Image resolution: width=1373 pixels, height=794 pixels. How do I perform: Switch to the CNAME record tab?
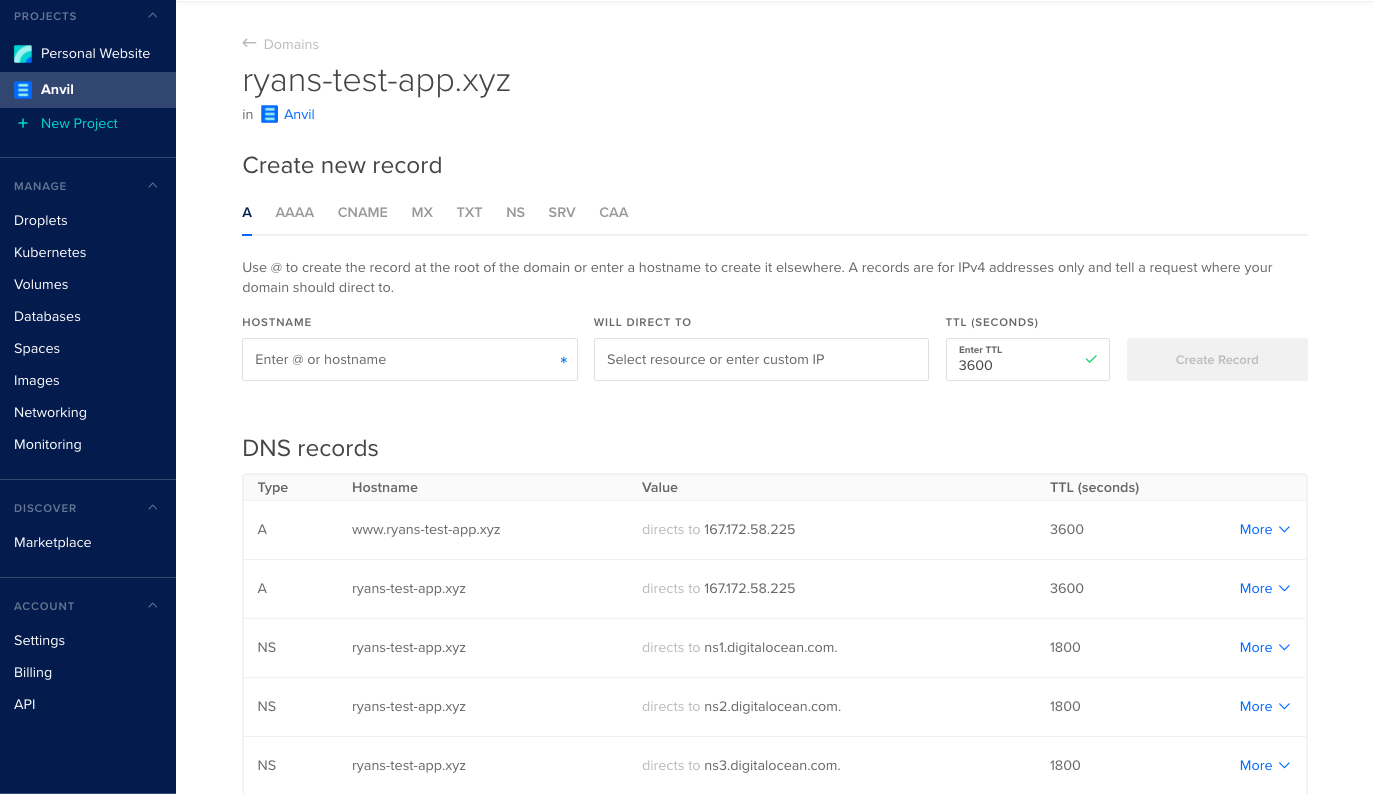(362, 212)
